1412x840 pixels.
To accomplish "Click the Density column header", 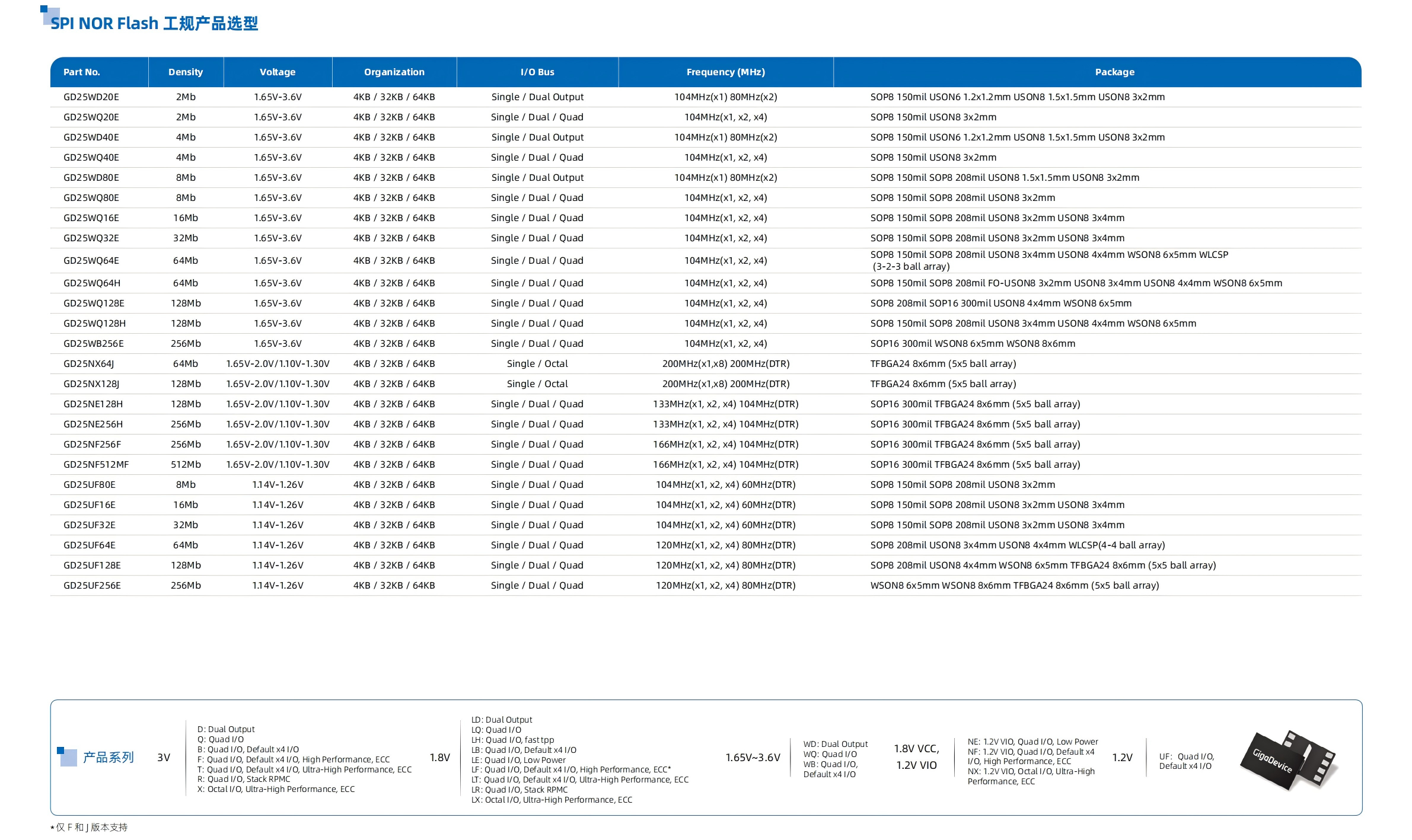I will (186, 72).
